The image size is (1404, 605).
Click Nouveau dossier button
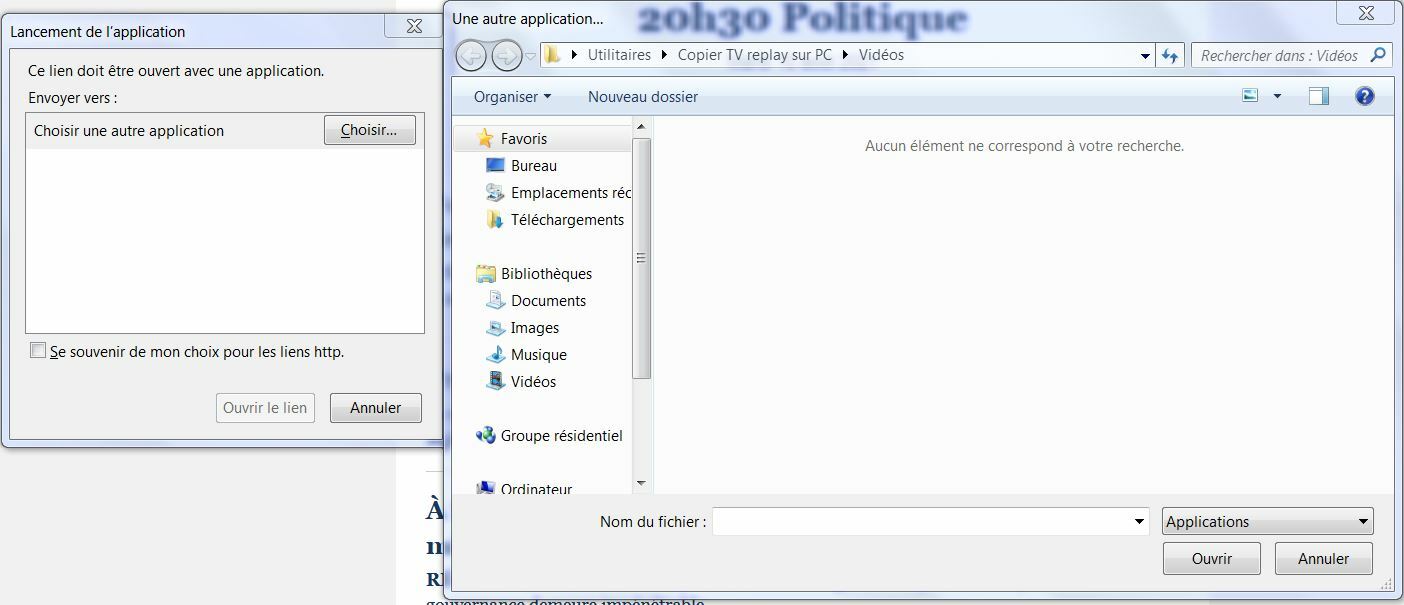(643, 97)
